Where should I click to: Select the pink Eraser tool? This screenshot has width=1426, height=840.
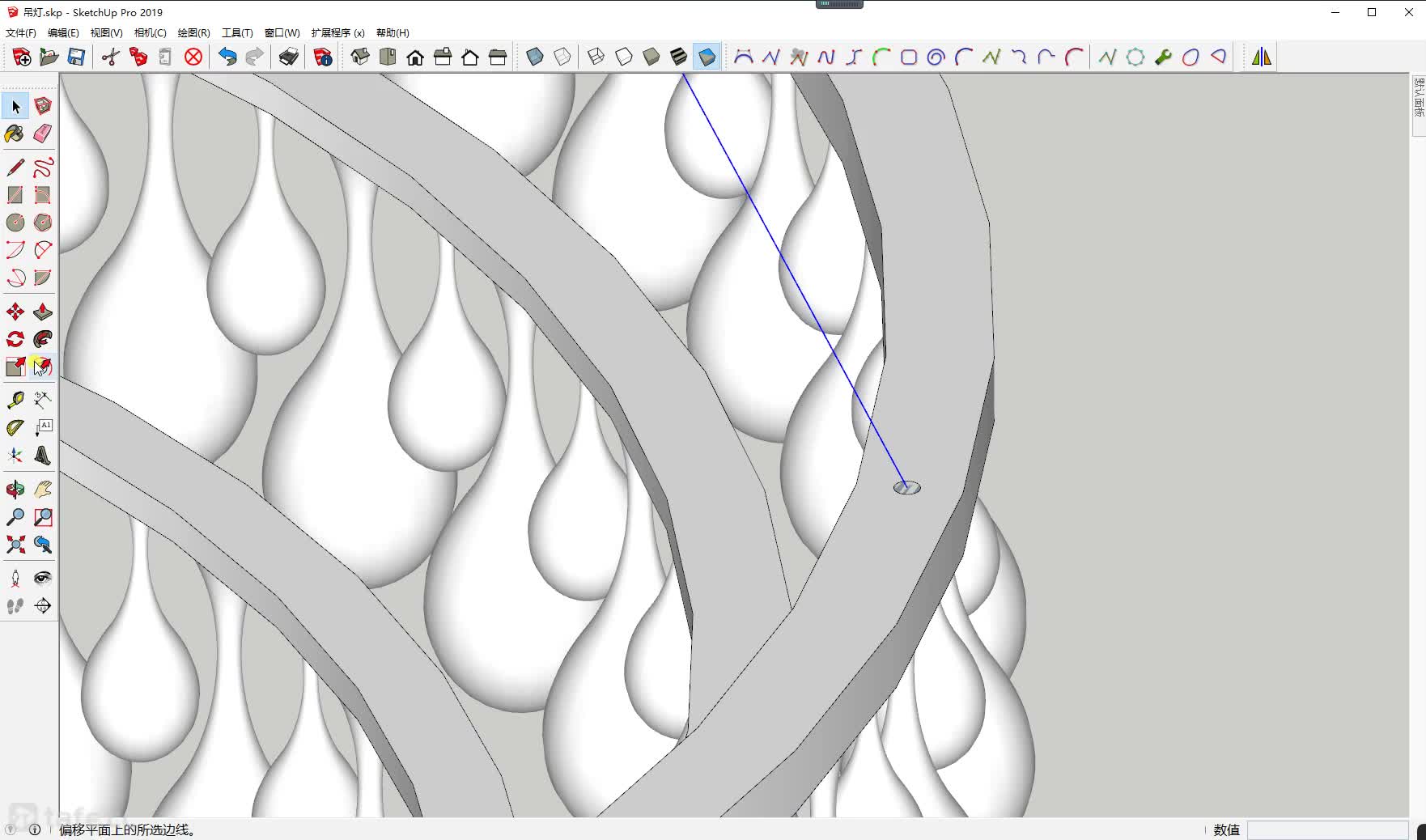click(x=43, y=134)
